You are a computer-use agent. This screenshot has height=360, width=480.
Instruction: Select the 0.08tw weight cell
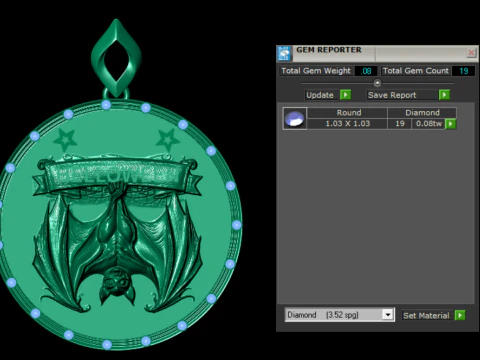coord(428,124)
